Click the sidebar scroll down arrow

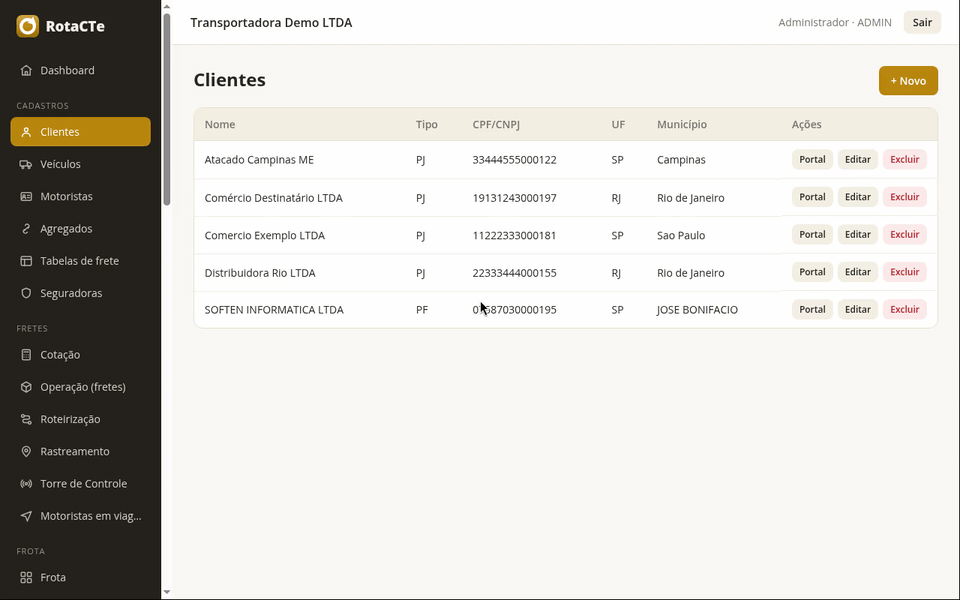pyautogui.click(x=167, y=592)
